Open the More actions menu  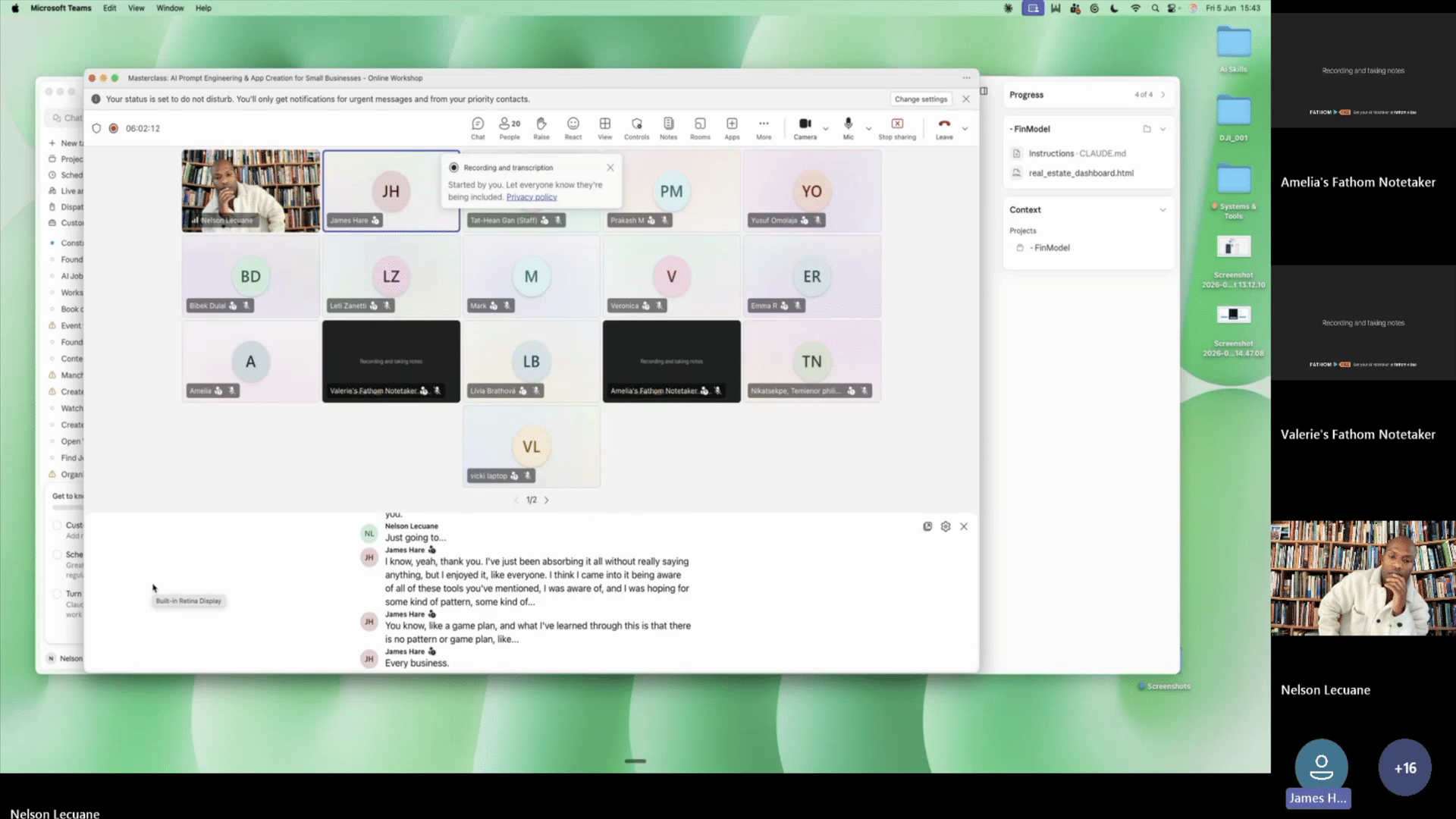pos(764,128)
